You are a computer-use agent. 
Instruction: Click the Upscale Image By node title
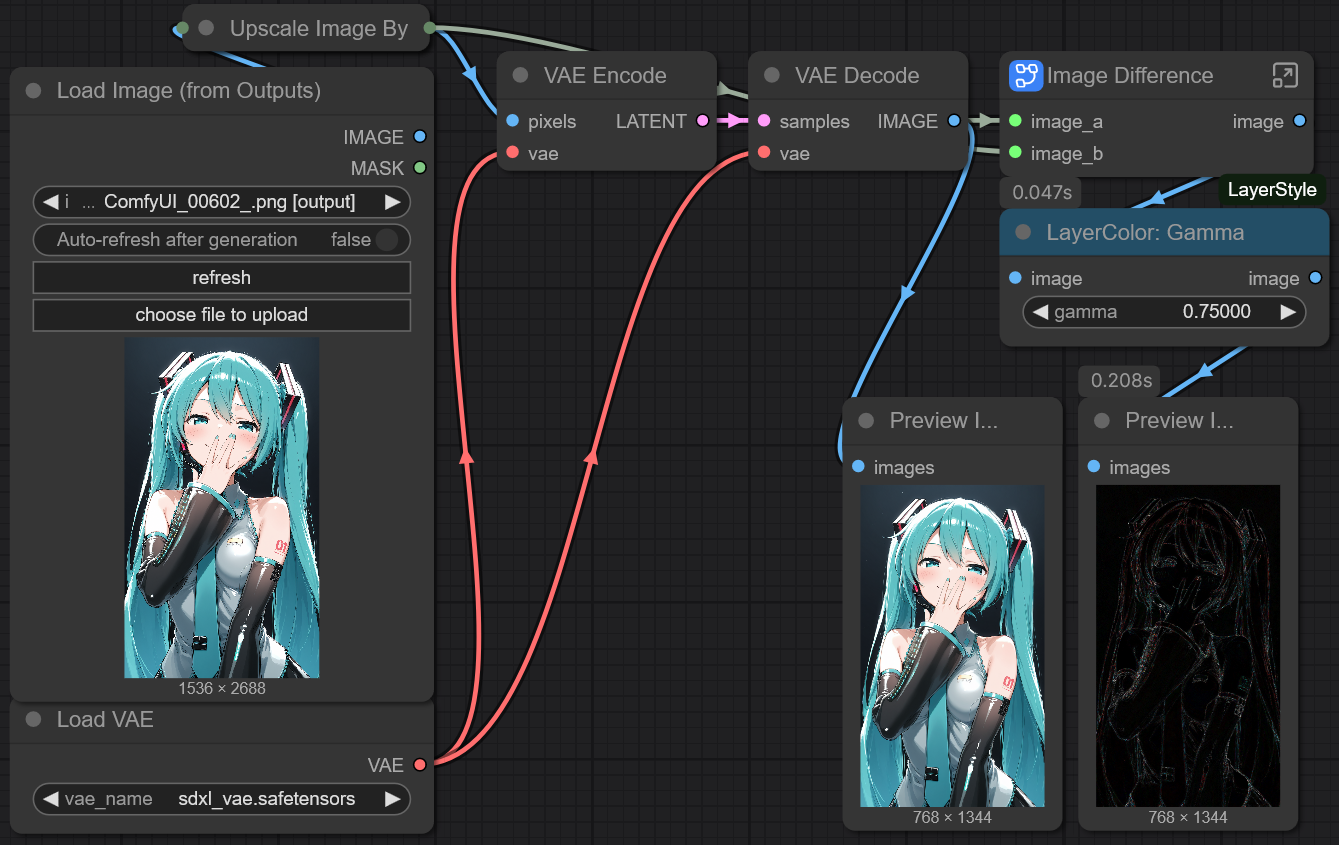(319, 29)
